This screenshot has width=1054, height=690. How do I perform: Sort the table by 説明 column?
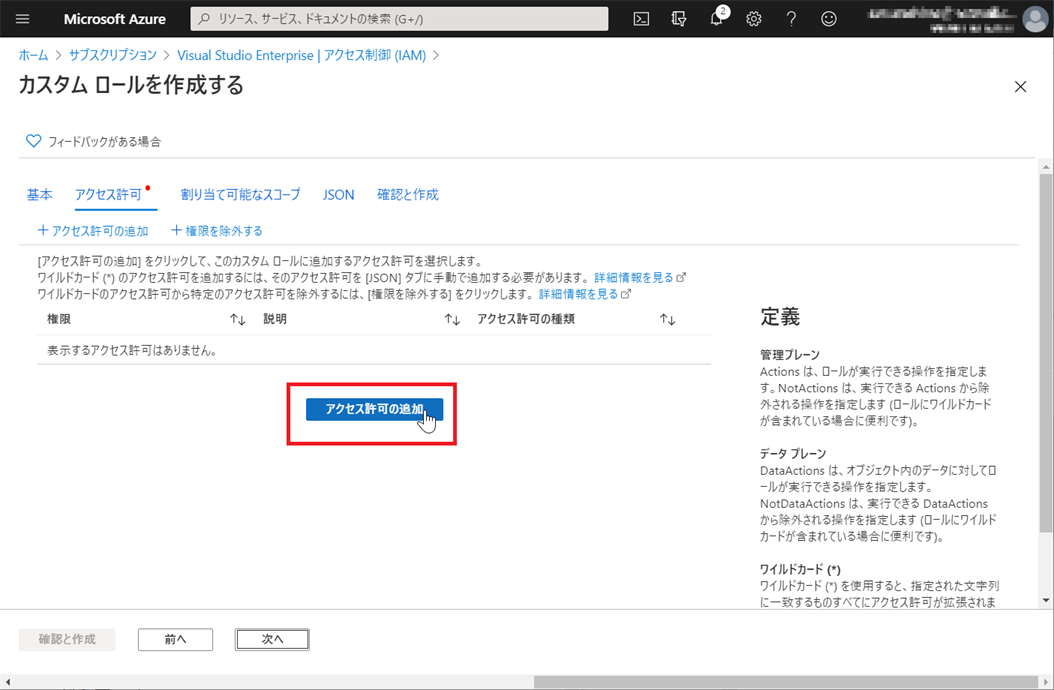pyautogui.click(x=452, y=319)
